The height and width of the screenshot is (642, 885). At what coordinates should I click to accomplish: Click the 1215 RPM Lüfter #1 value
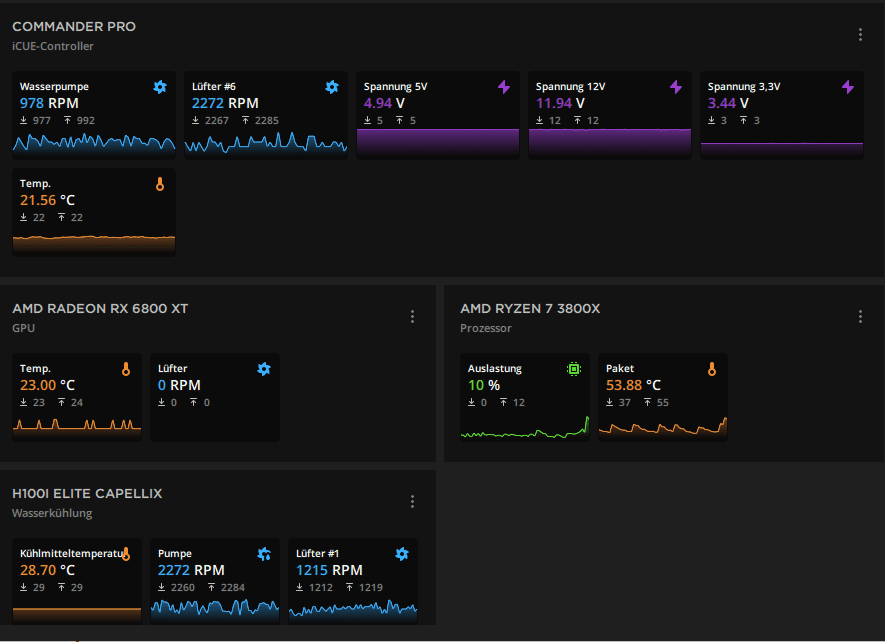pos(329,571)
